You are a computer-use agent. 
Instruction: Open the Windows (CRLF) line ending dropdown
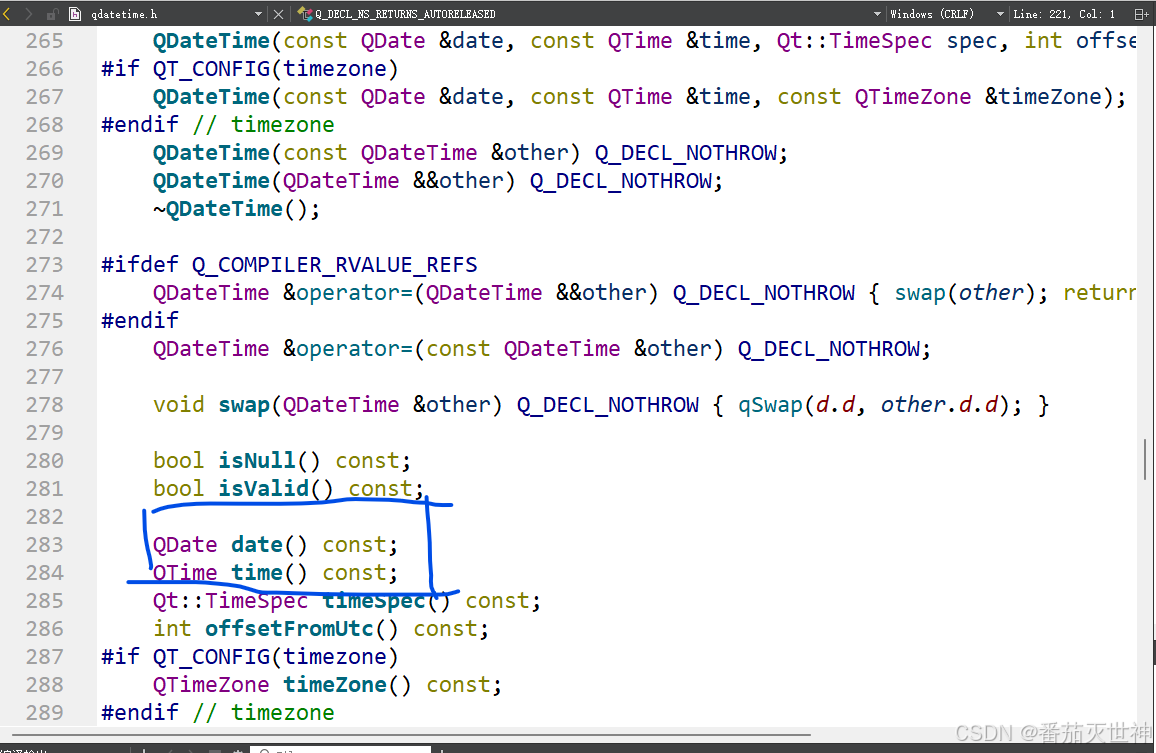click(1000, 14)
